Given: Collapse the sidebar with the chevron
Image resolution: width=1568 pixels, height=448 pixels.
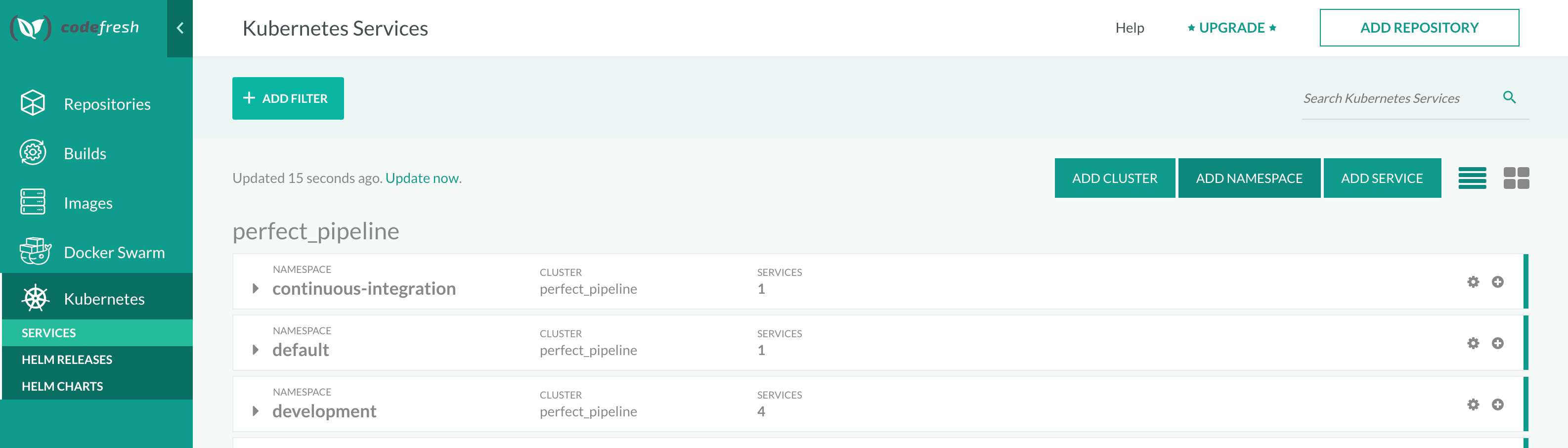Looking at the screenshot, I should [x=180, y=28].
